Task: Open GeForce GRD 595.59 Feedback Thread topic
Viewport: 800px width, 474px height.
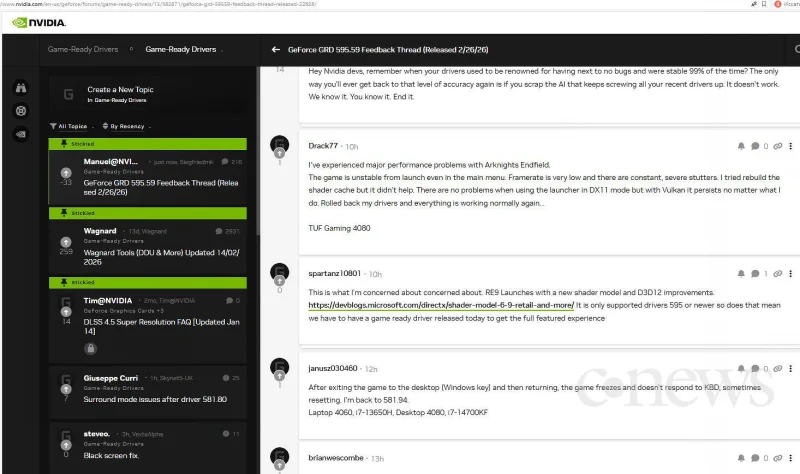Action: tap(161, 187)
